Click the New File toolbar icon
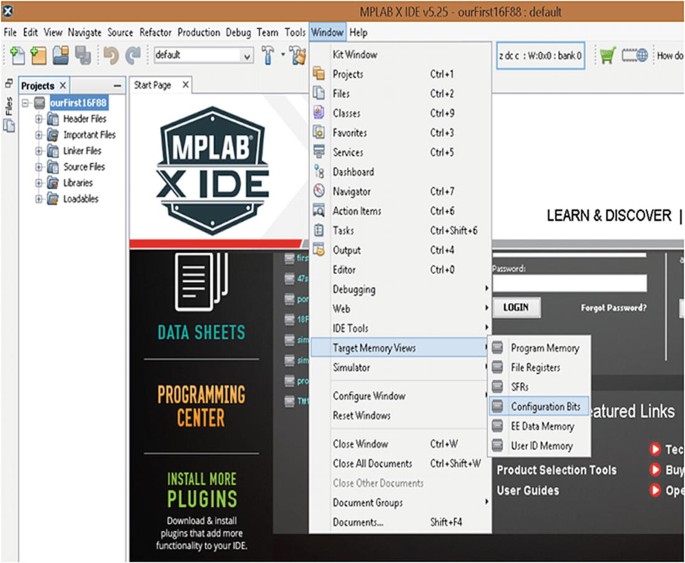 [16, 56]
